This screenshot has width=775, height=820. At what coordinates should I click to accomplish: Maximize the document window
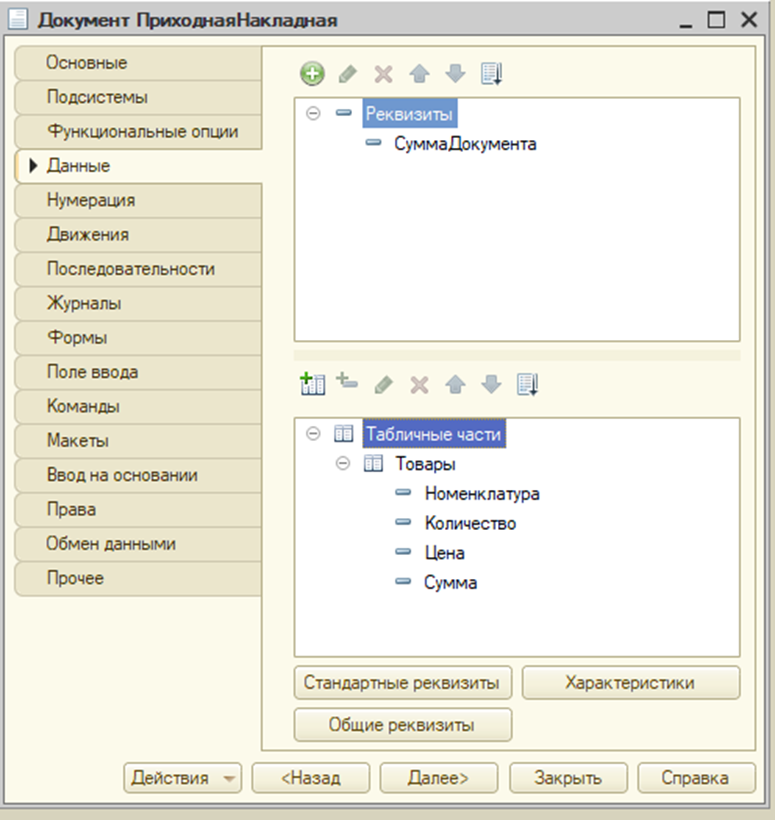716,20
